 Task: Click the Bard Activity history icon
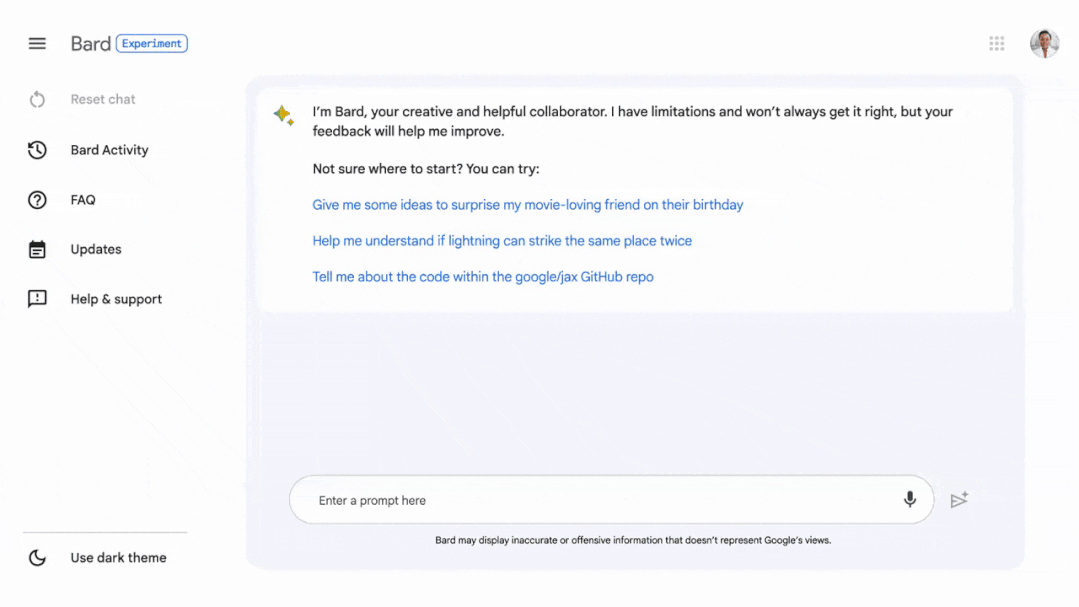(x=37, y=150)
